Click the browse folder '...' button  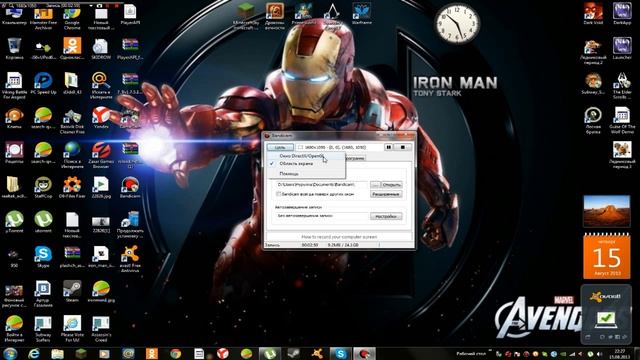coord(375,185)
